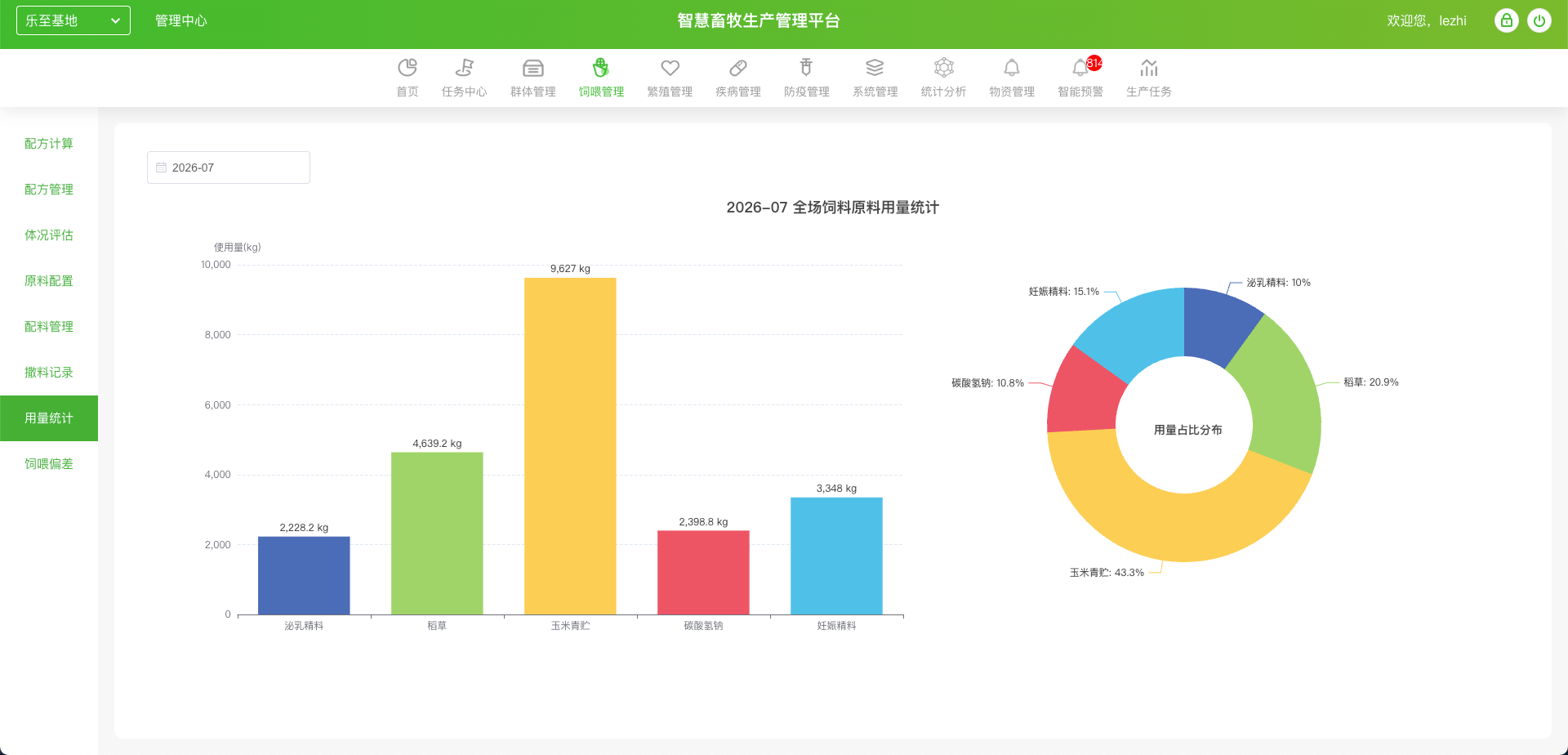This screenshot has width=1568, height=755.
Task: Click the lock icon in header
Action: pyautogui.click(x=1507, y=20)
